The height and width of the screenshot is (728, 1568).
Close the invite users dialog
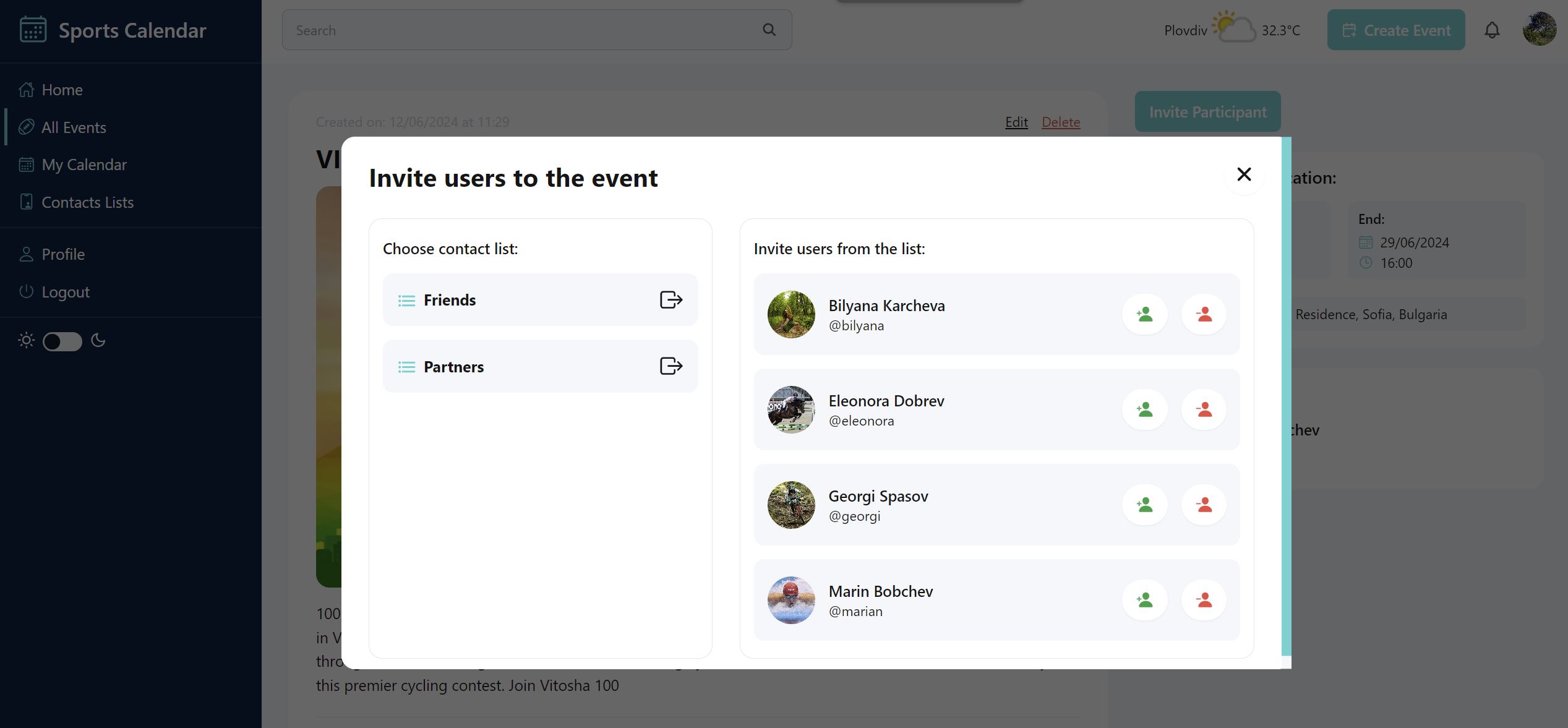tap(1243, 174)
